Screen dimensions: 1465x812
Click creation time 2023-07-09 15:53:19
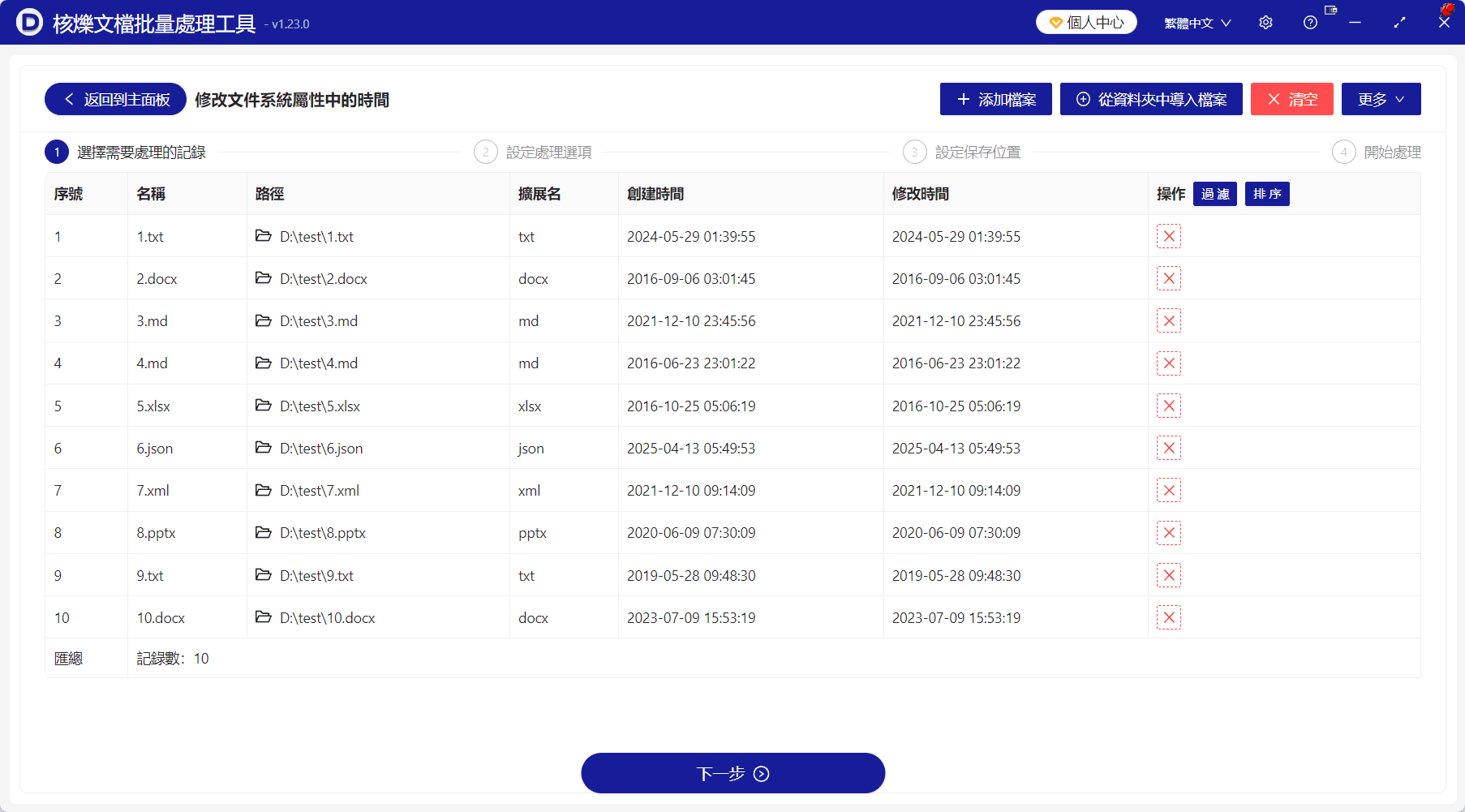tap(691, 617)
